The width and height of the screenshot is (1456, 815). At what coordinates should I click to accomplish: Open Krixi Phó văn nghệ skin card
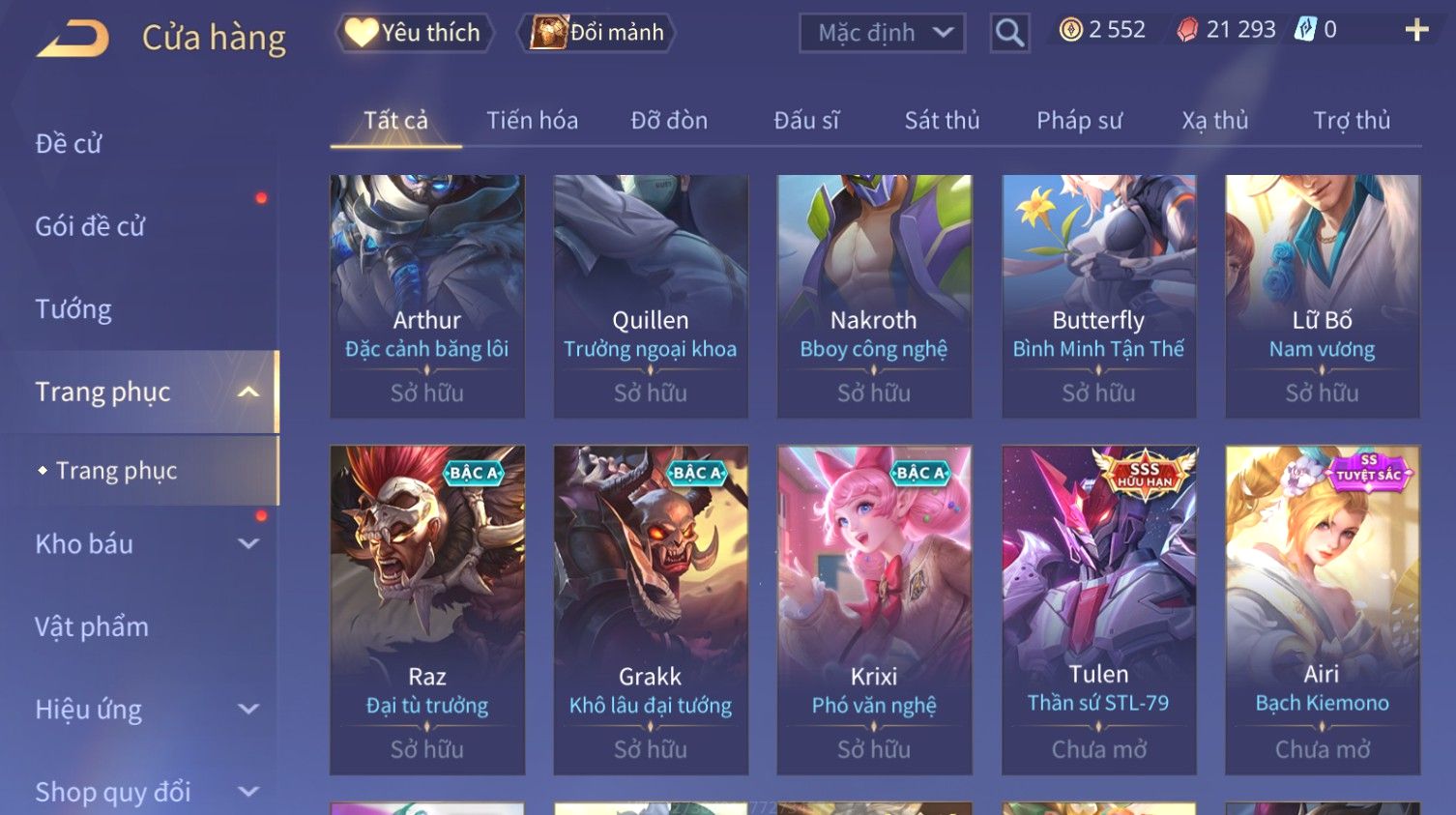[874, 610]
